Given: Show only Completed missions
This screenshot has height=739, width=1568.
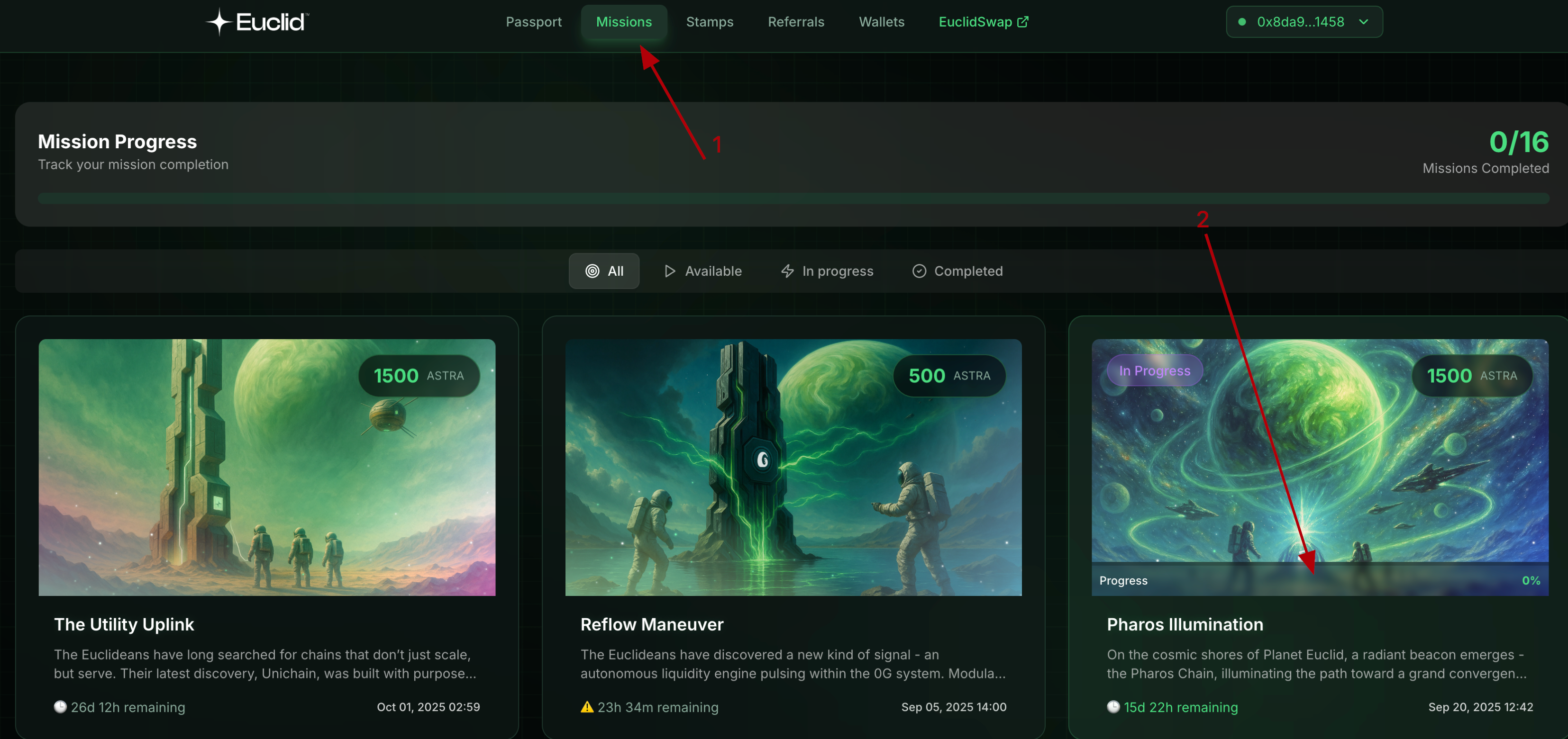Looking at the screenshot, I should coord(957,271).
